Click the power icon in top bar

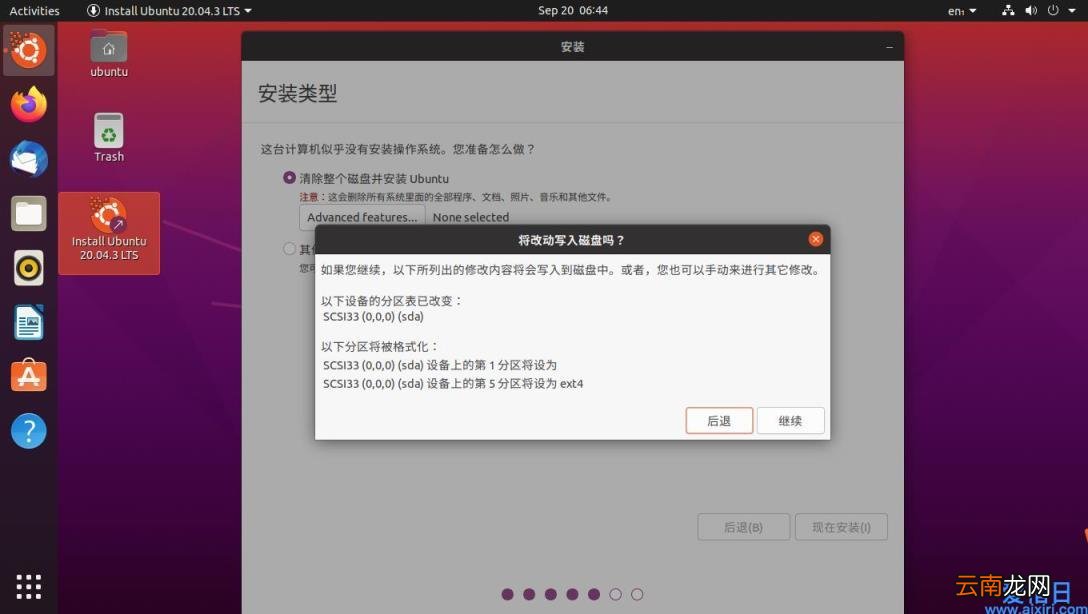point(1053,10)
